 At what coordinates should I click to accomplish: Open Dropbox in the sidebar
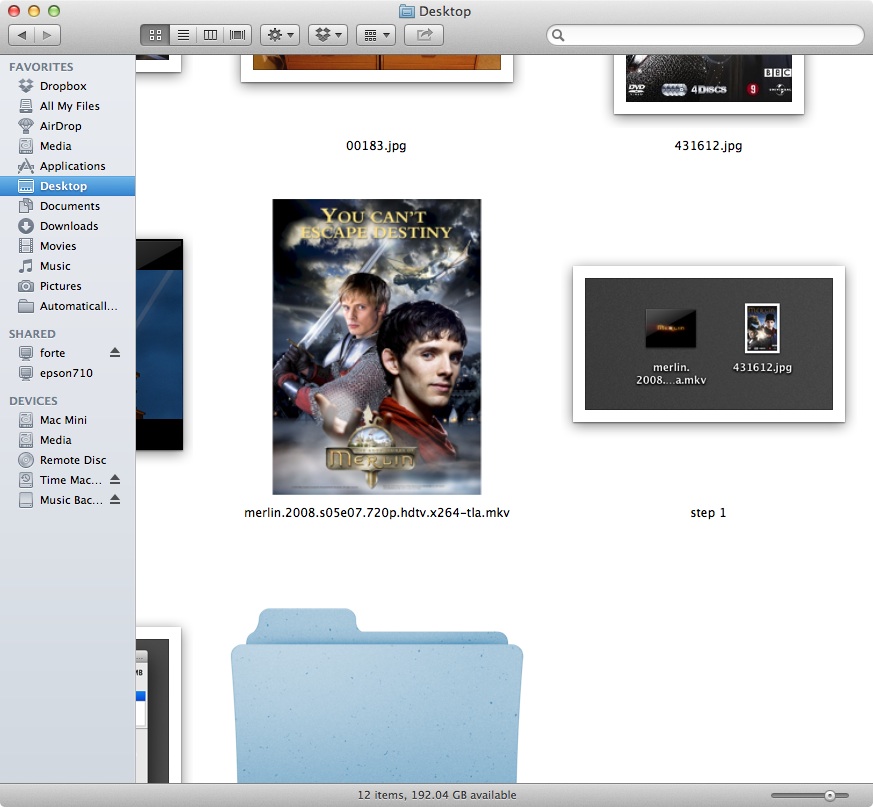67,86
